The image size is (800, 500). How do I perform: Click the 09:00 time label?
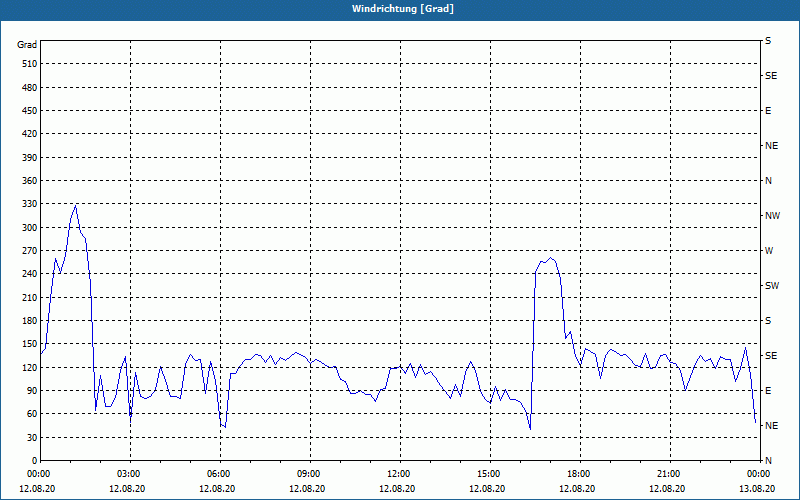(310, 474)
